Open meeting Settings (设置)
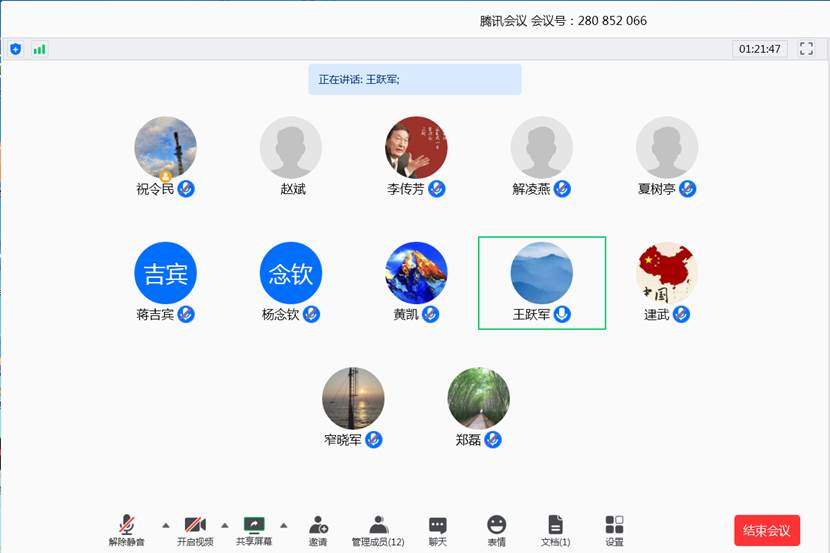Screen dimensions: 830x553 click(x=614, y=525)
